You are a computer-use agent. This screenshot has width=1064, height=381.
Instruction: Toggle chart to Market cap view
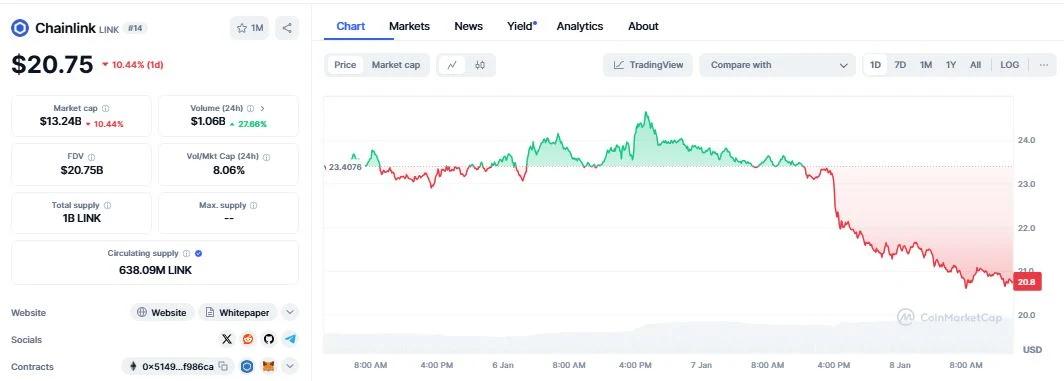click(396, 65)
